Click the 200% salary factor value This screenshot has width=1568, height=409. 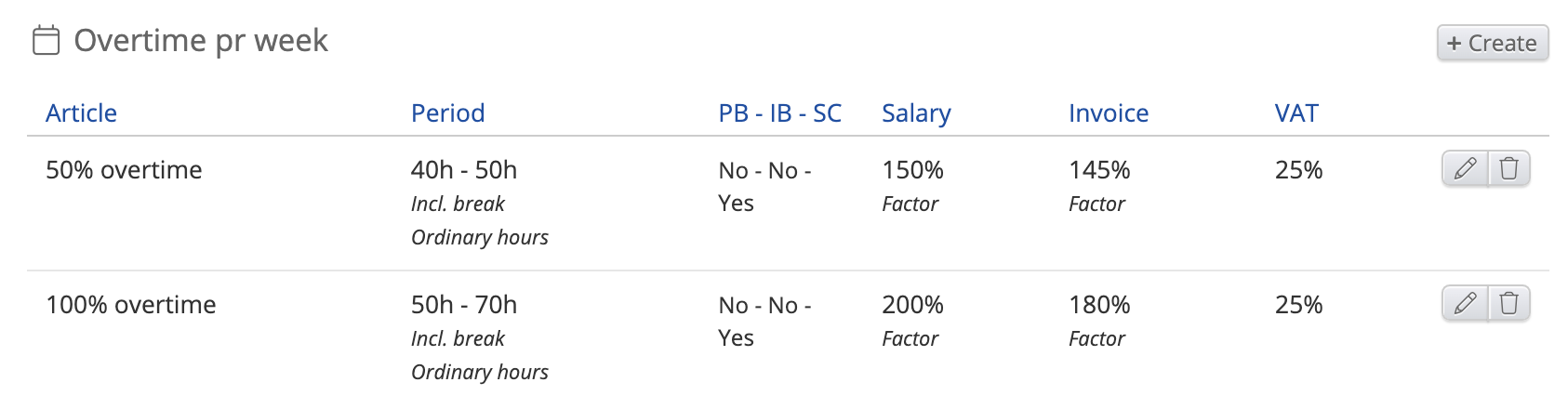click(x=912, y=305)
